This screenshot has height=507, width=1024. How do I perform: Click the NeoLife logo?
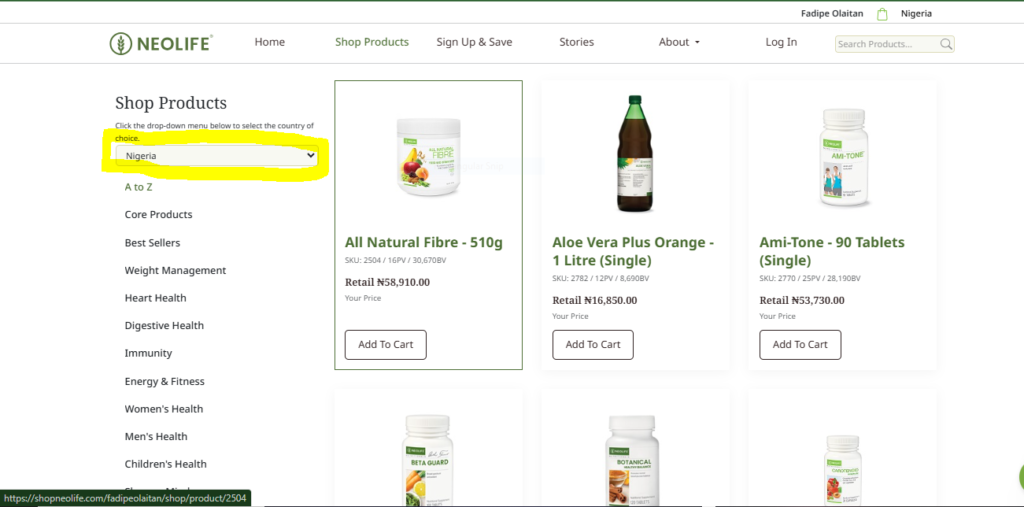point(161,43)
